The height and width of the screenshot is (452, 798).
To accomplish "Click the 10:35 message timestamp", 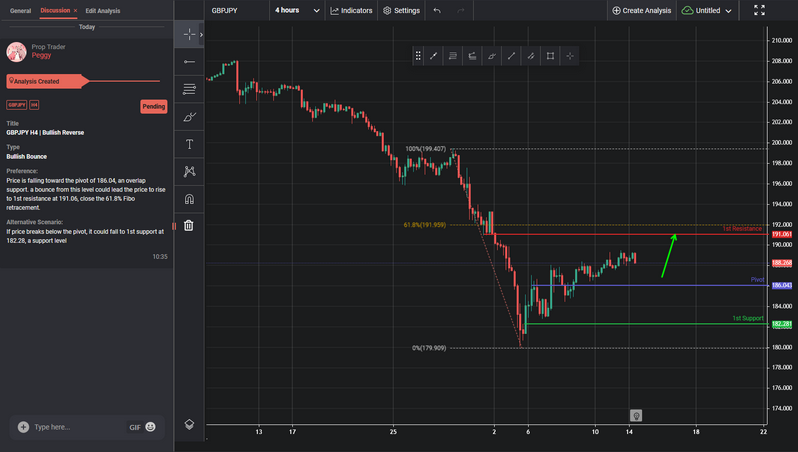I will pos(160,257).
